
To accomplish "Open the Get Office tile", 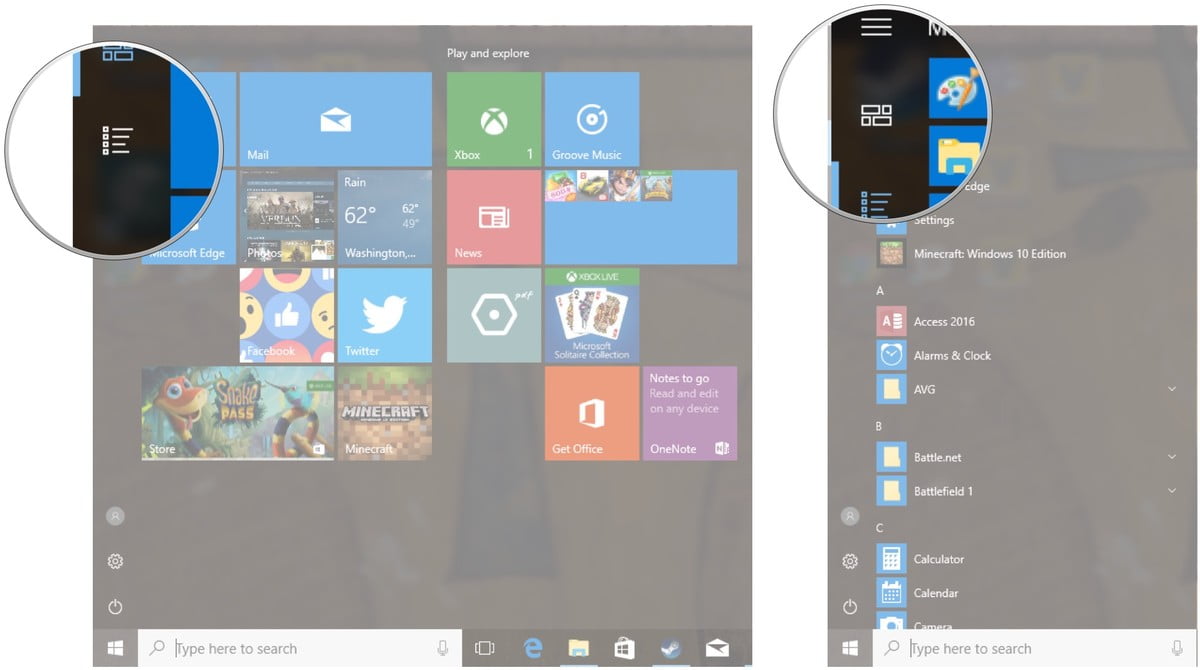I will (x=592, y=412).
